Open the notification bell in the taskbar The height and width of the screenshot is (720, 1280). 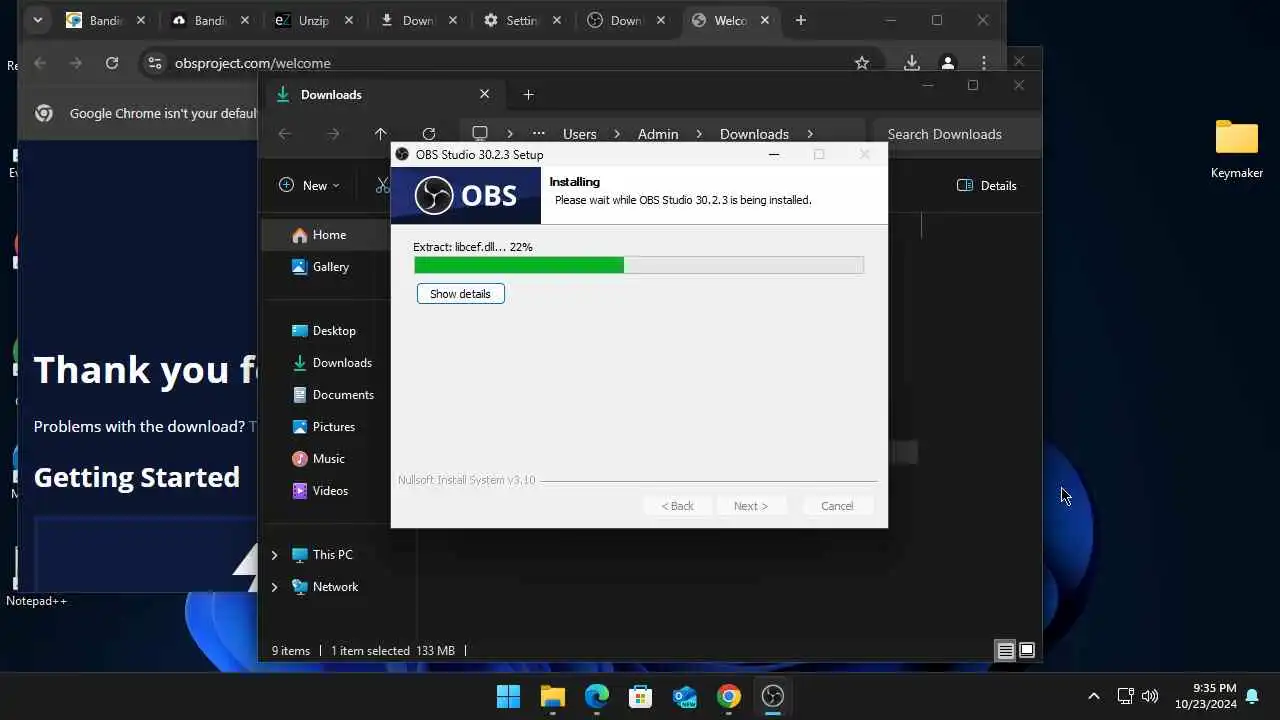[x=1252, y=696]
